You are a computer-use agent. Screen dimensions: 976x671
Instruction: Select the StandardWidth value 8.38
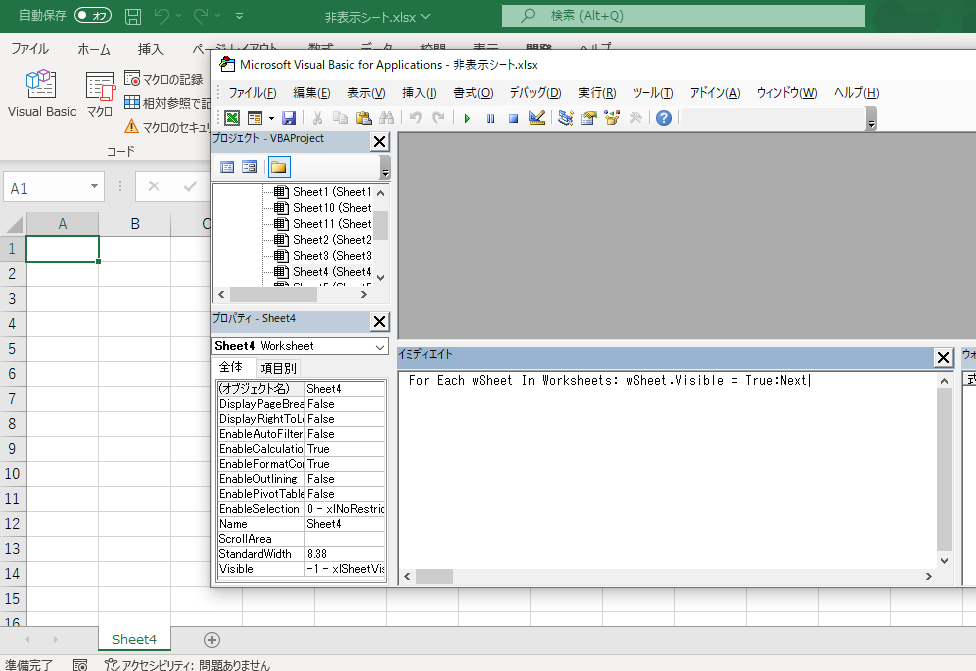[345, 554]
